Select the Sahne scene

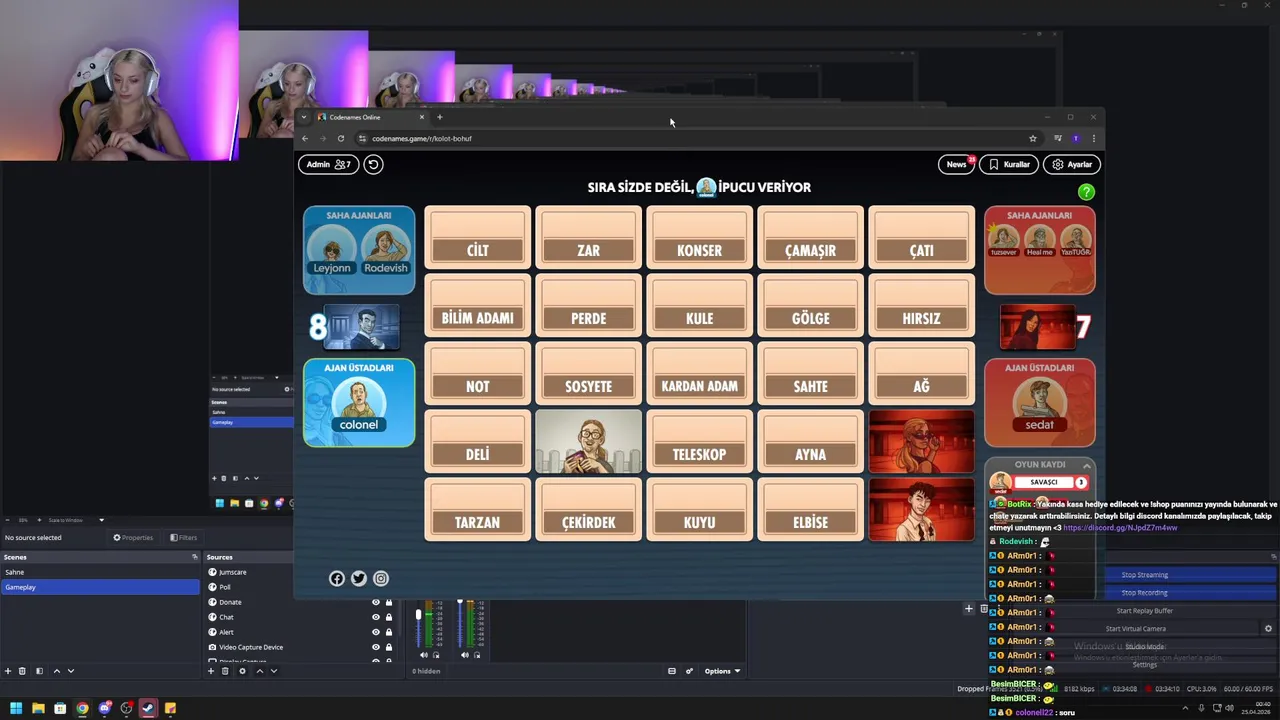[100, 572]
